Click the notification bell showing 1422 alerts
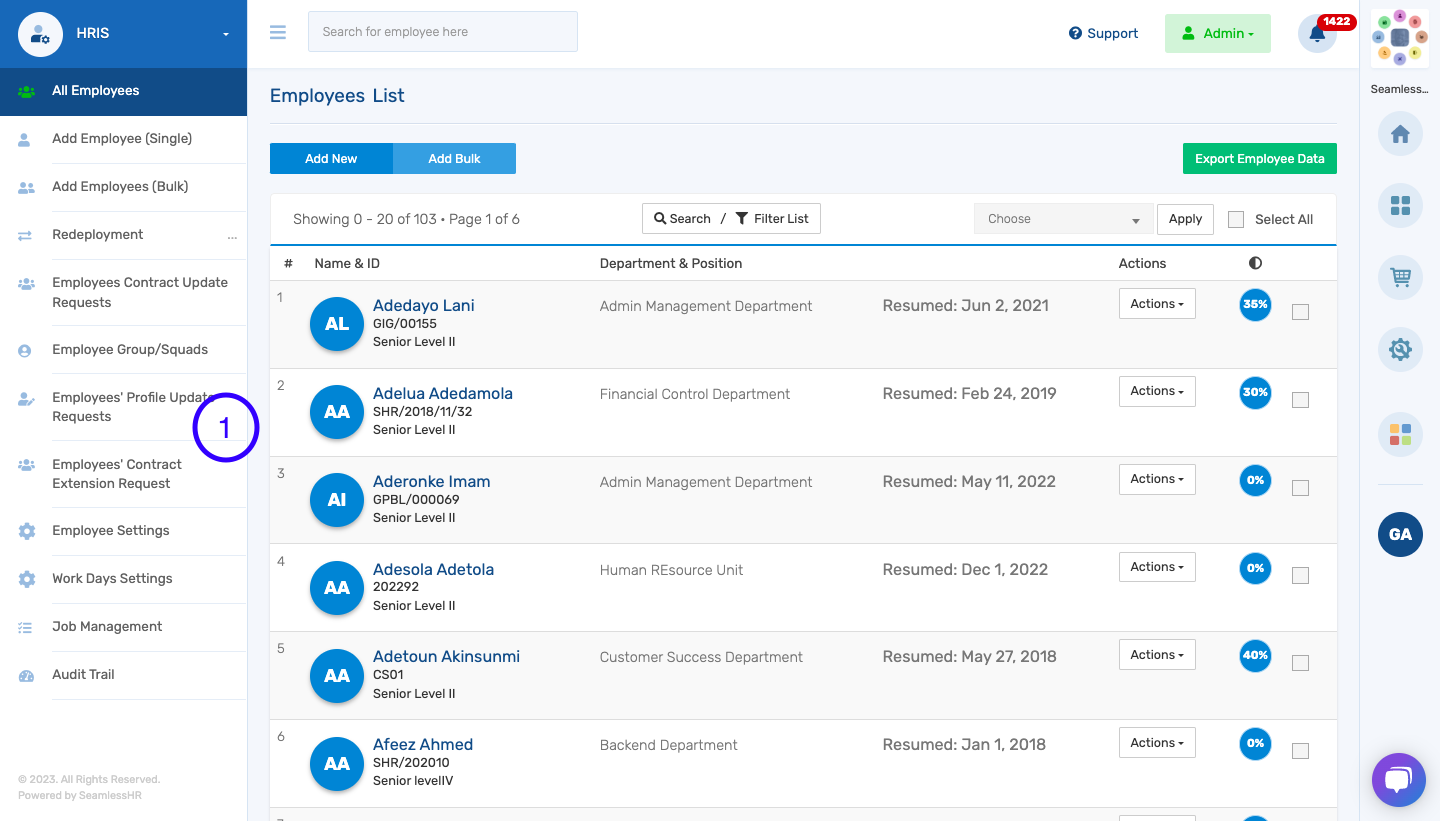The width and height of the screenshot is (1440, 821). coord(1317,33)
